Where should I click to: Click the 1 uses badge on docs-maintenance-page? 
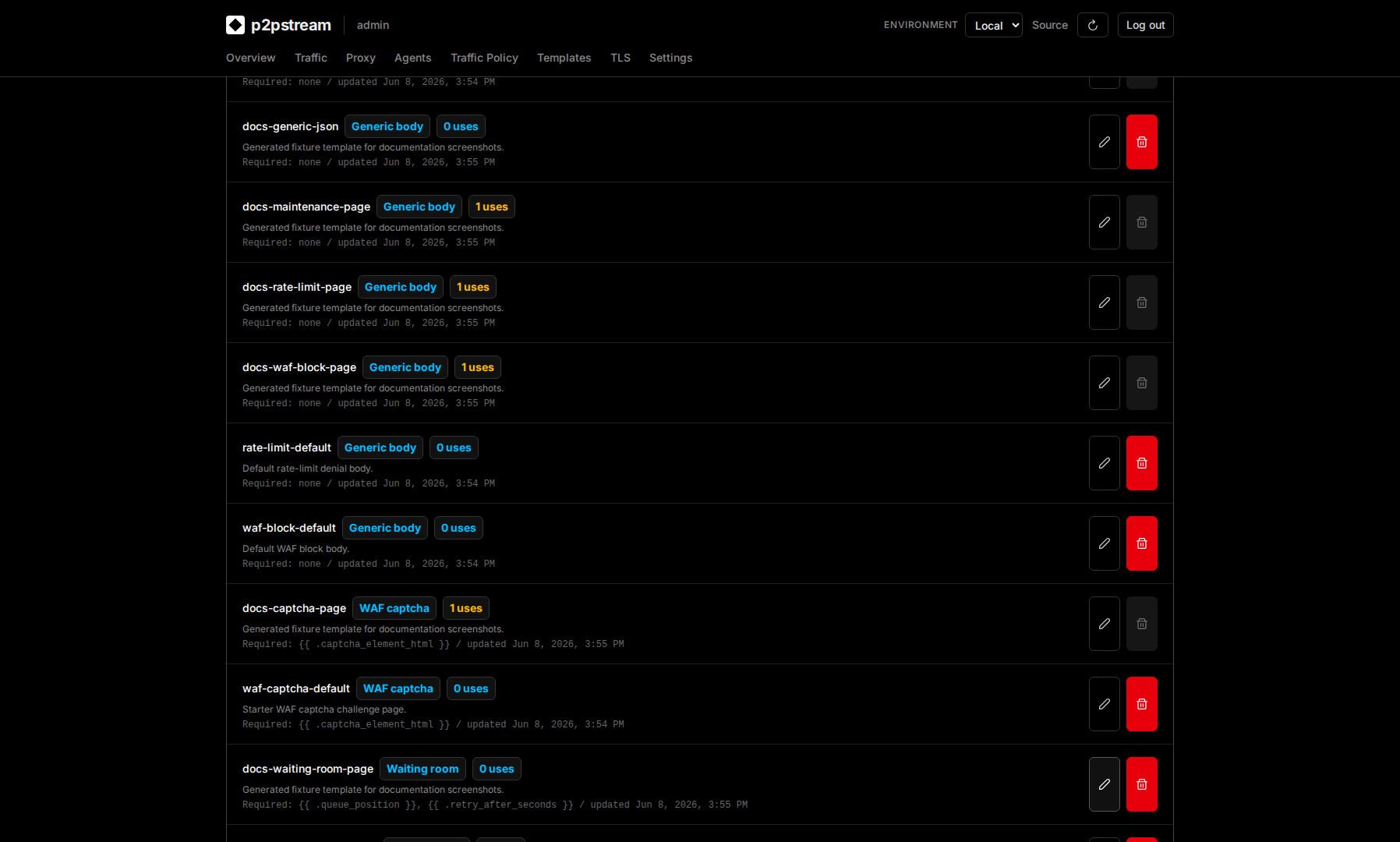[492, 207]
